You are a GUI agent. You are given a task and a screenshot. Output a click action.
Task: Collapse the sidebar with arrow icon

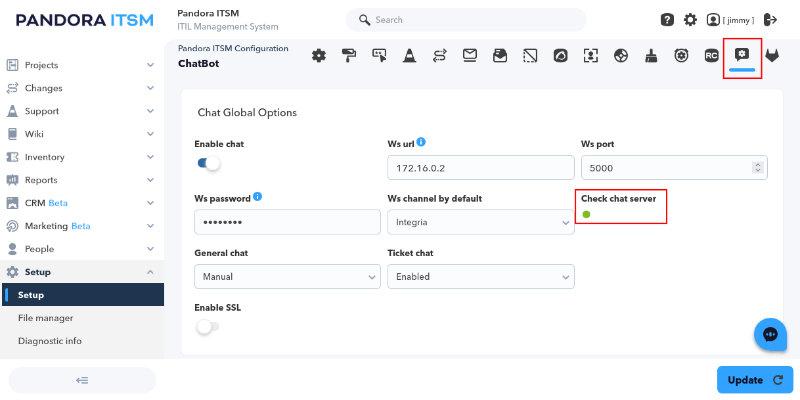tap(82, 380)
